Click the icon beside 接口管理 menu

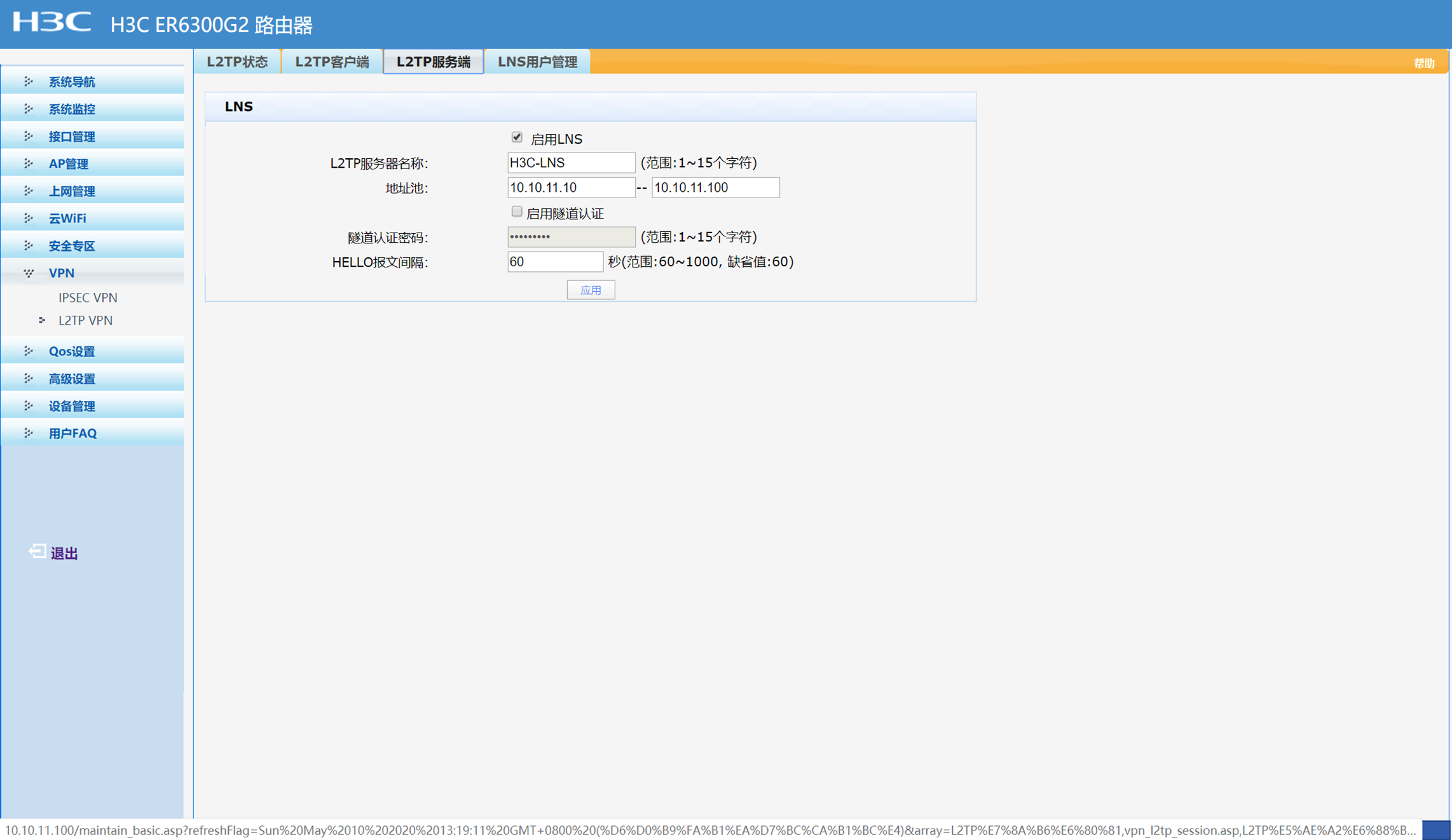pyautogui.click(x=29, y=136)
